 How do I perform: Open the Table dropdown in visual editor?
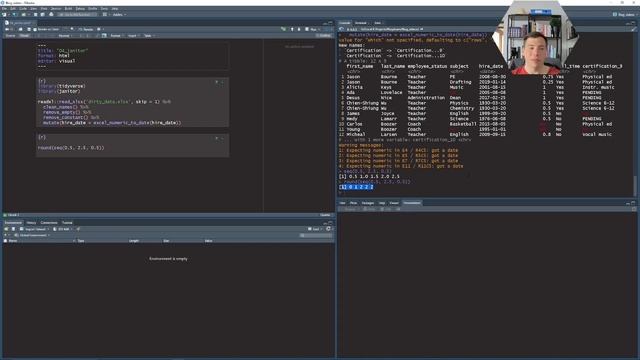tap(148, 36)
